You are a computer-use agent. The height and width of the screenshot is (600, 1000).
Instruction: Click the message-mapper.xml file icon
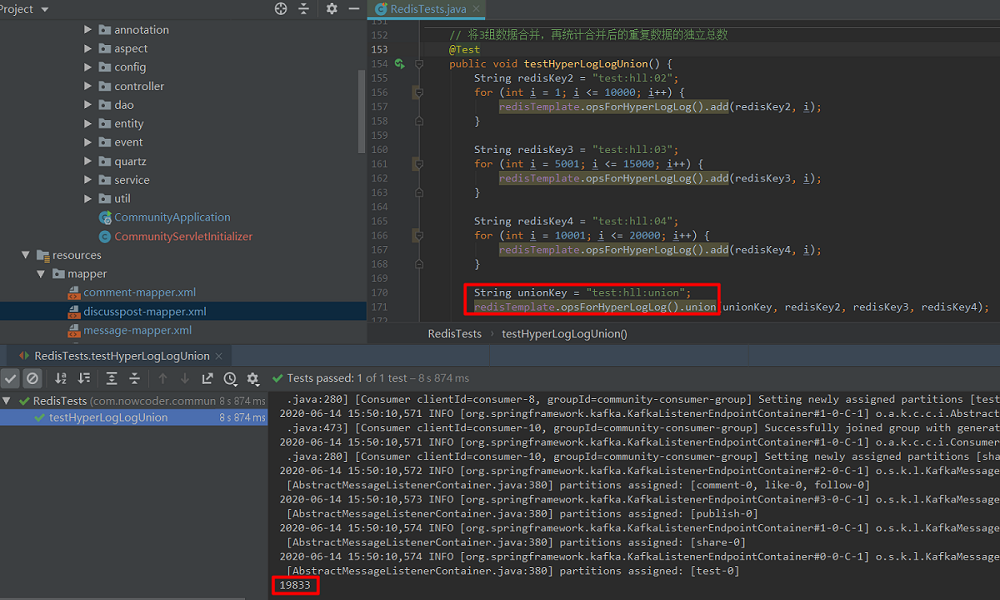tap(74, 330)
